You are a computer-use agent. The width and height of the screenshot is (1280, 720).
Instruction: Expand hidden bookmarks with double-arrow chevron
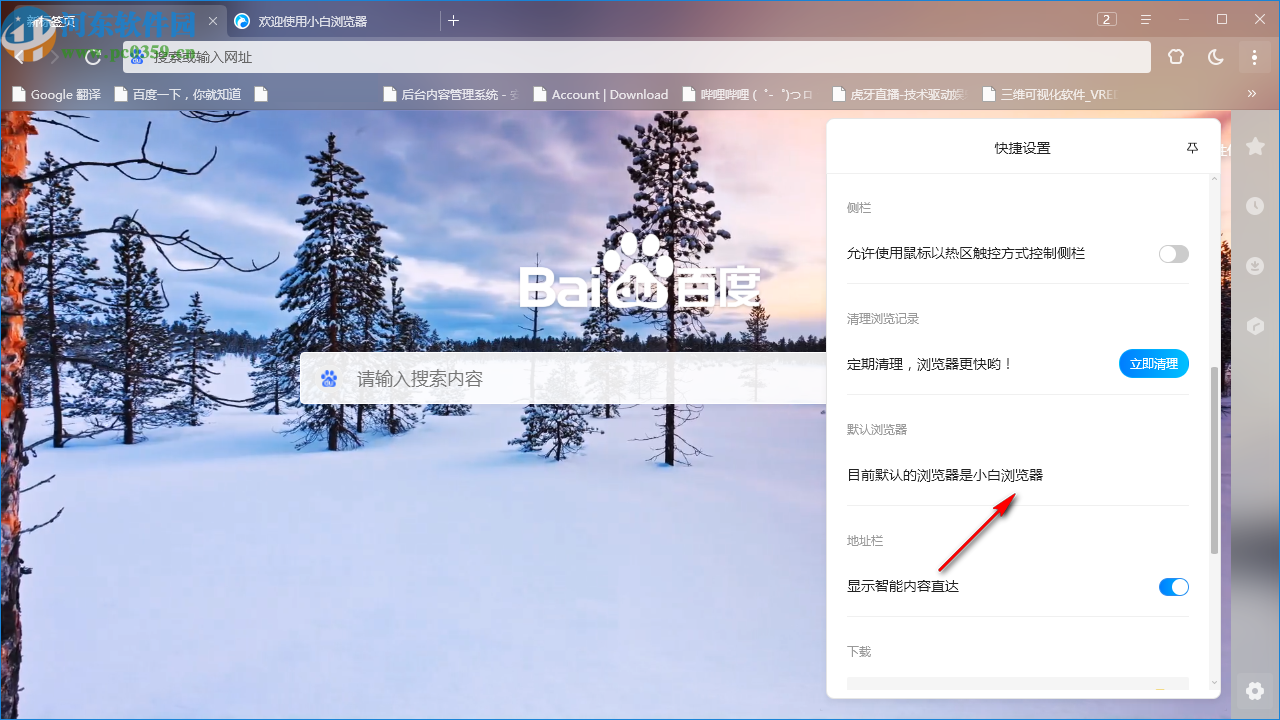[x=1251, y=93]
